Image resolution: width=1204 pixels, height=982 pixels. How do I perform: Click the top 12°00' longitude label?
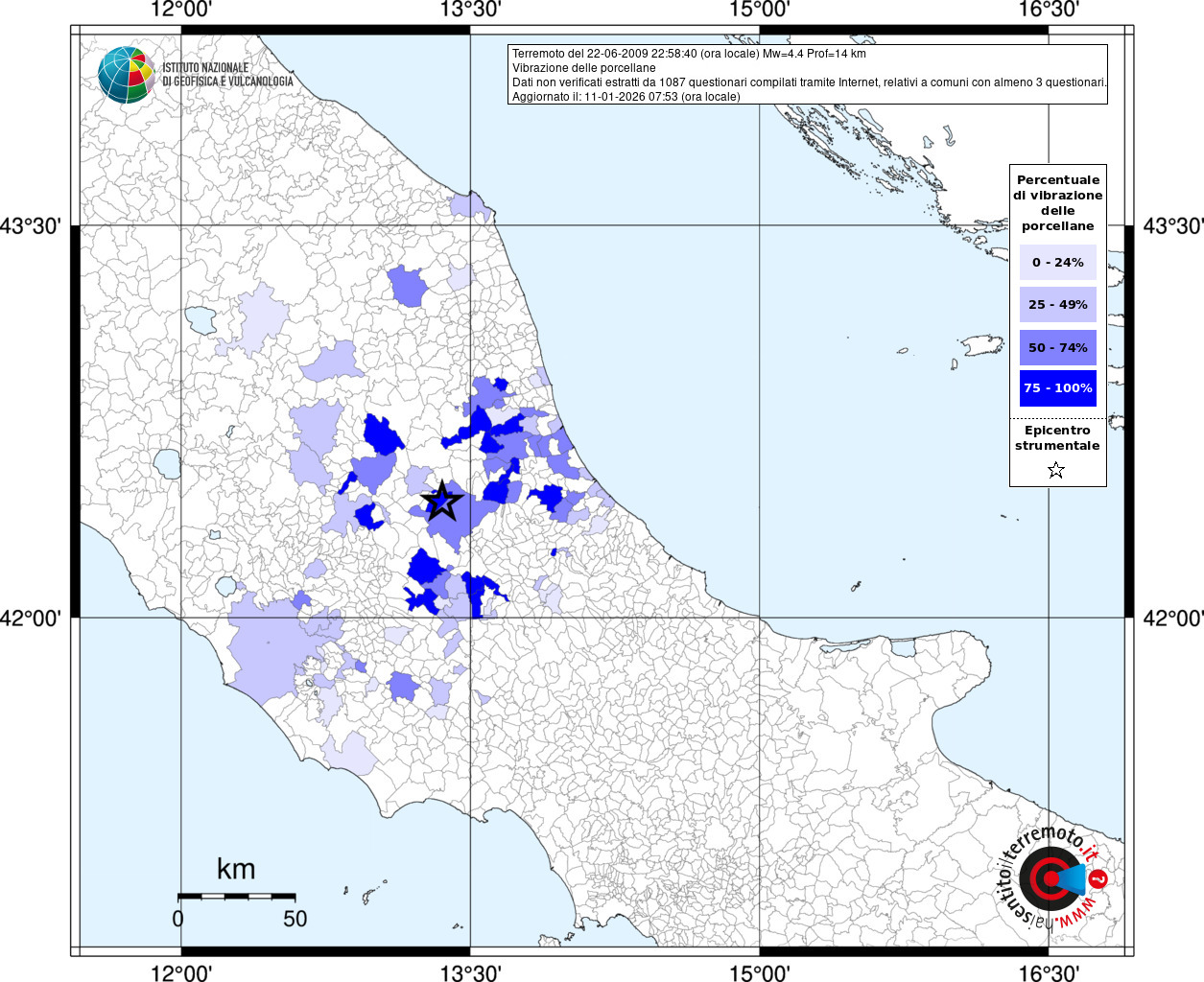point(181,10)
